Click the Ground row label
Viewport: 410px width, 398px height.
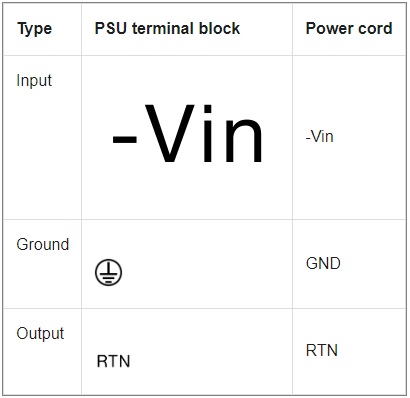point(43,244)
